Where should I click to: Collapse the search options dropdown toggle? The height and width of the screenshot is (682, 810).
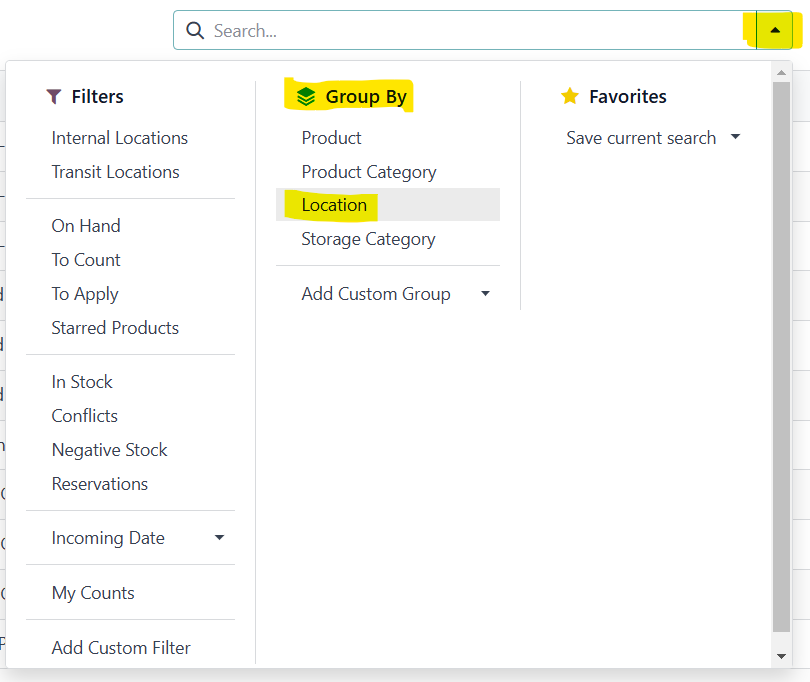click(x=775, y=31)
